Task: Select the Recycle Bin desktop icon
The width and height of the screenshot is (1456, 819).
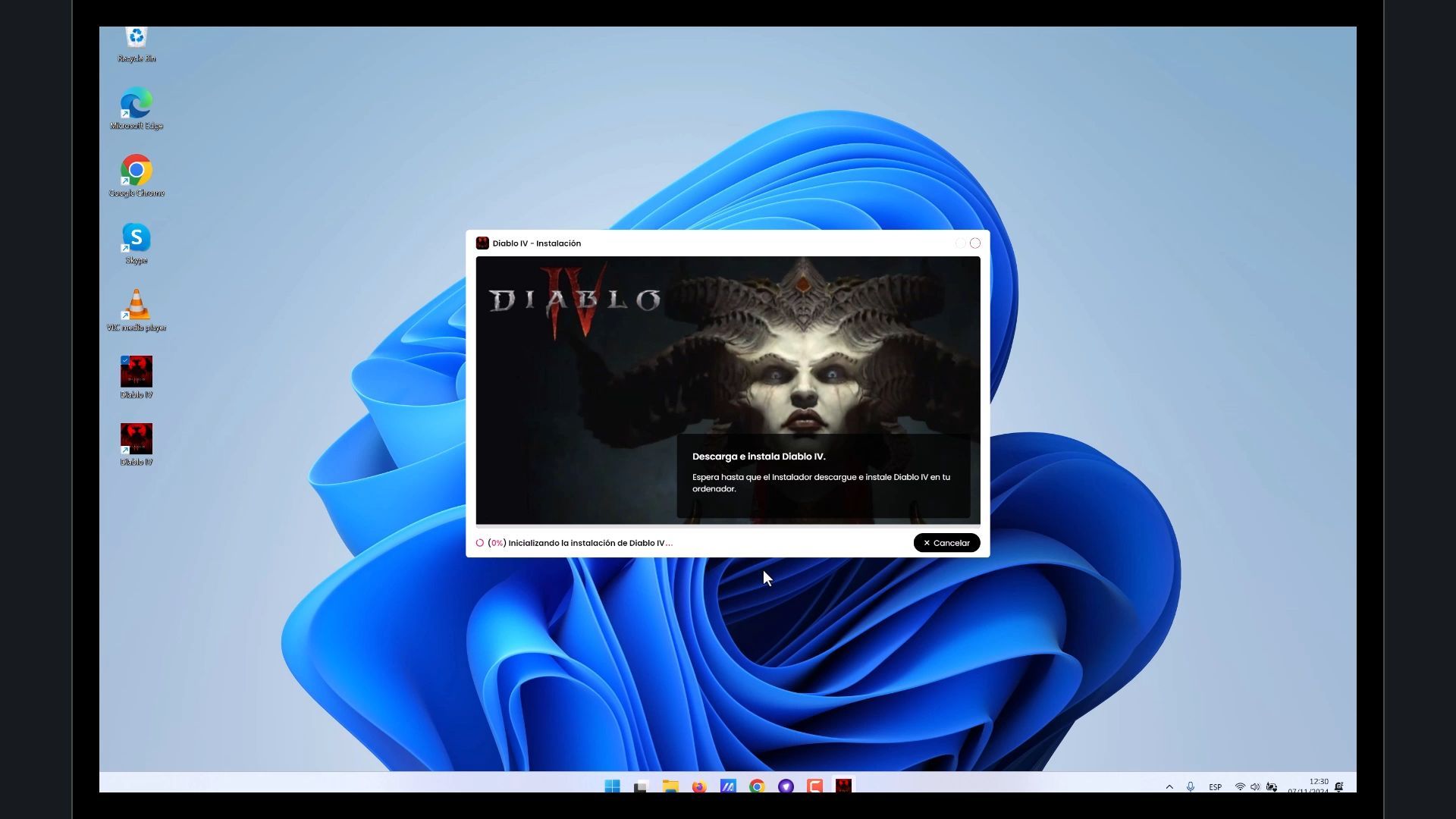Action: point(136,45)
